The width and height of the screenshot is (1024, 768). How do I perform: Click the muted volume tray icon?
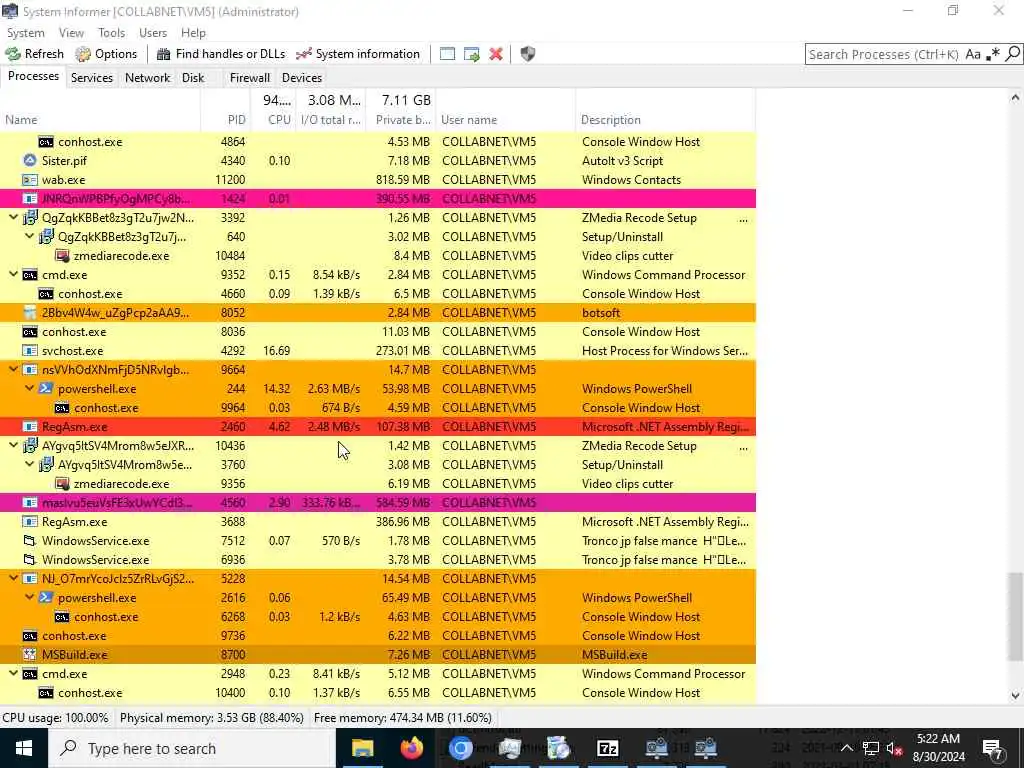tap(894, 748)
